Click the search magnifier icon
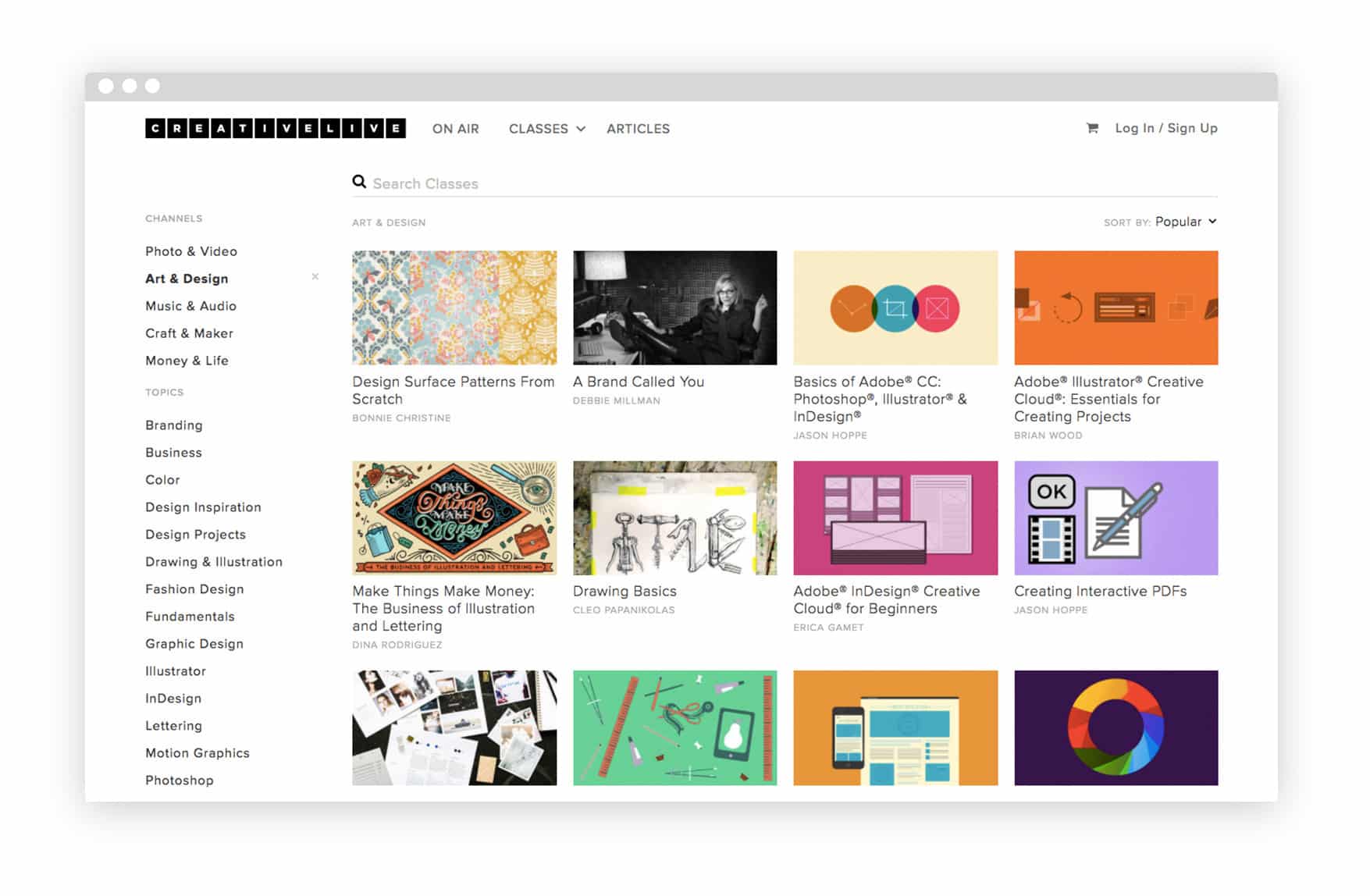The height and width of the screenshot is (896, 1370). point(359,182)
